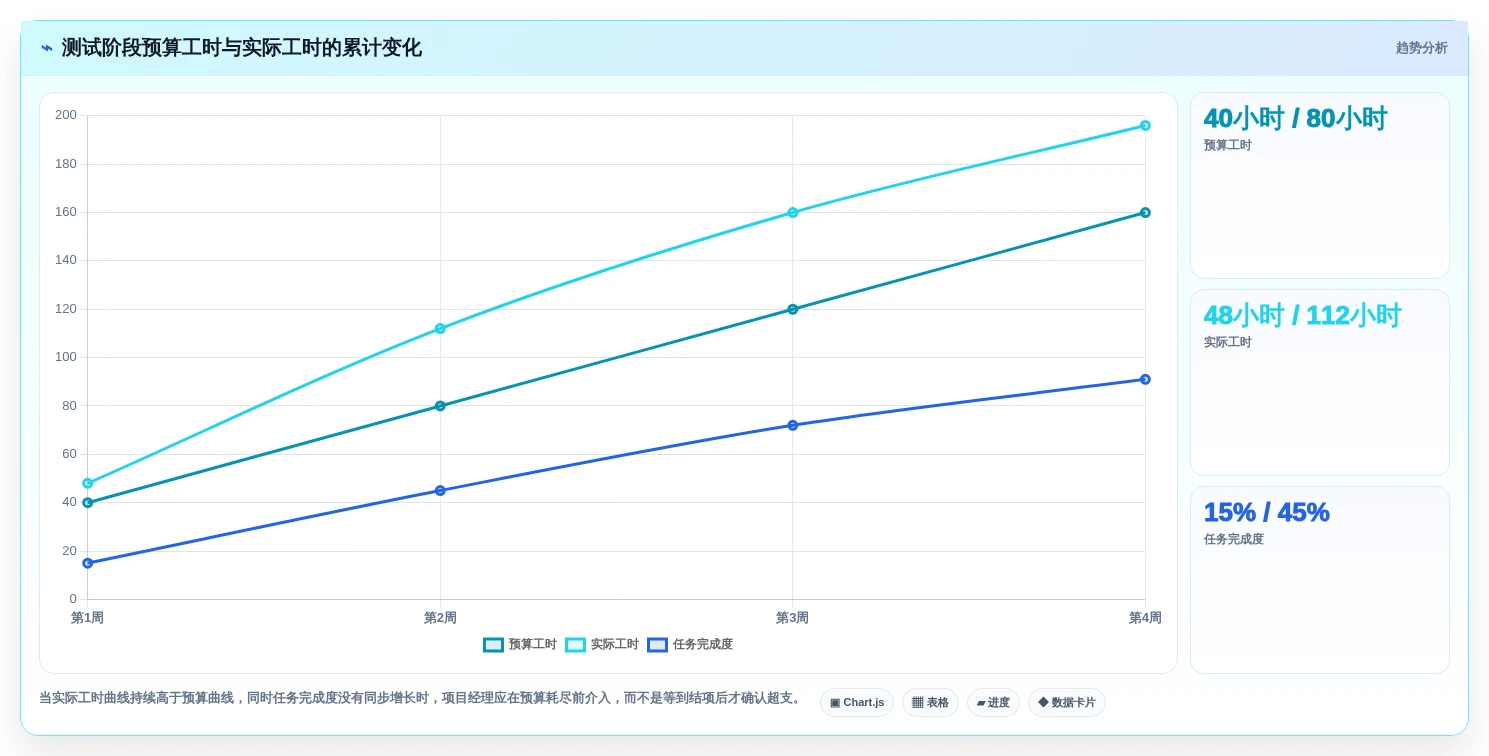Select the 第1周 point on the 实际工时 line
Screen dimensions: 1489x756
tap(88, 484)
